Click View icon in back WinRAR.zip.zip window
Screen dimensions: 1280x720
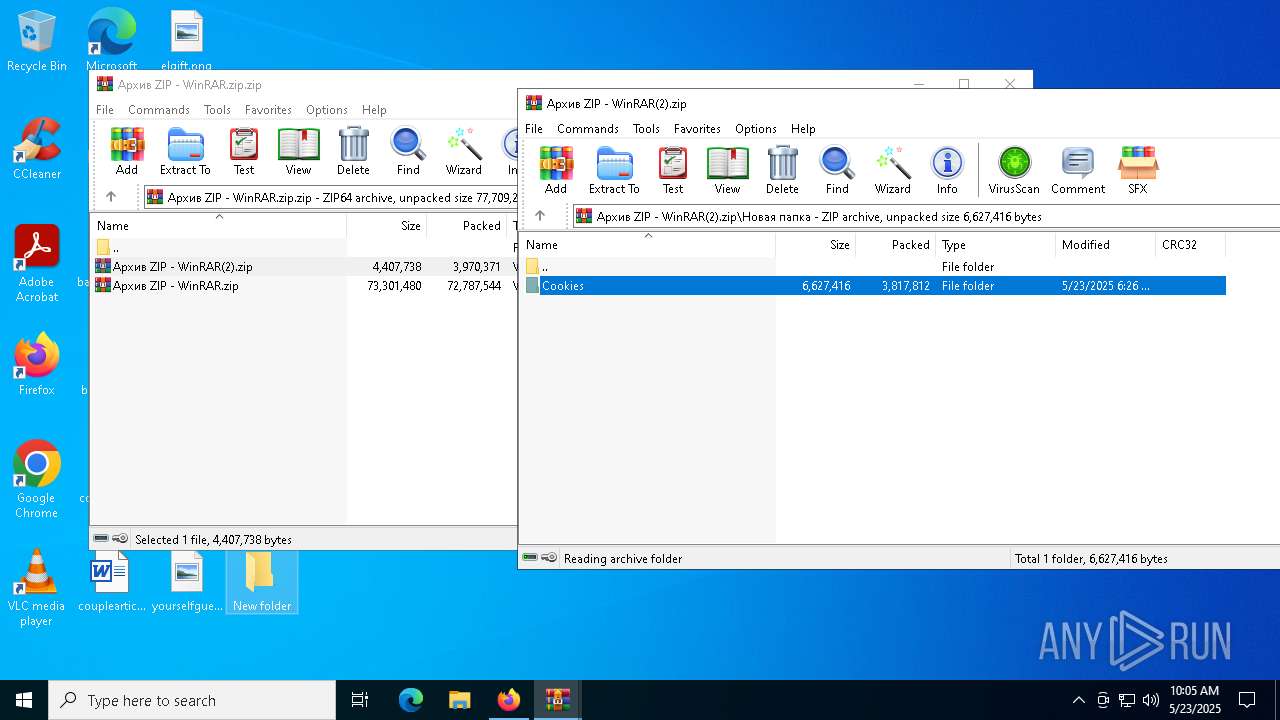pyautogui.click(x=298, y=151)
